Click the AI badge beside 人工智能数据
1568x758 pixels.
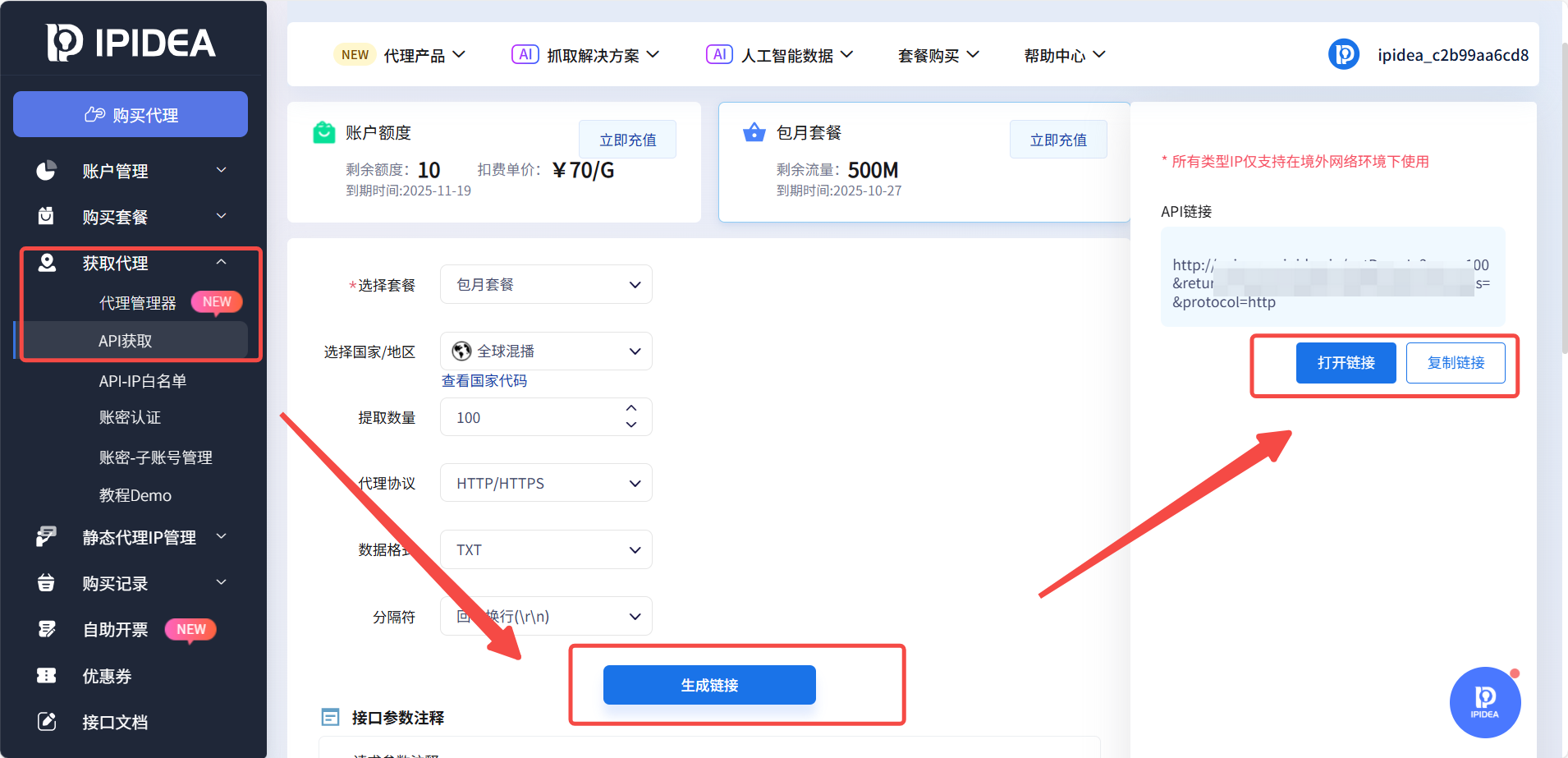click(719, 54)
